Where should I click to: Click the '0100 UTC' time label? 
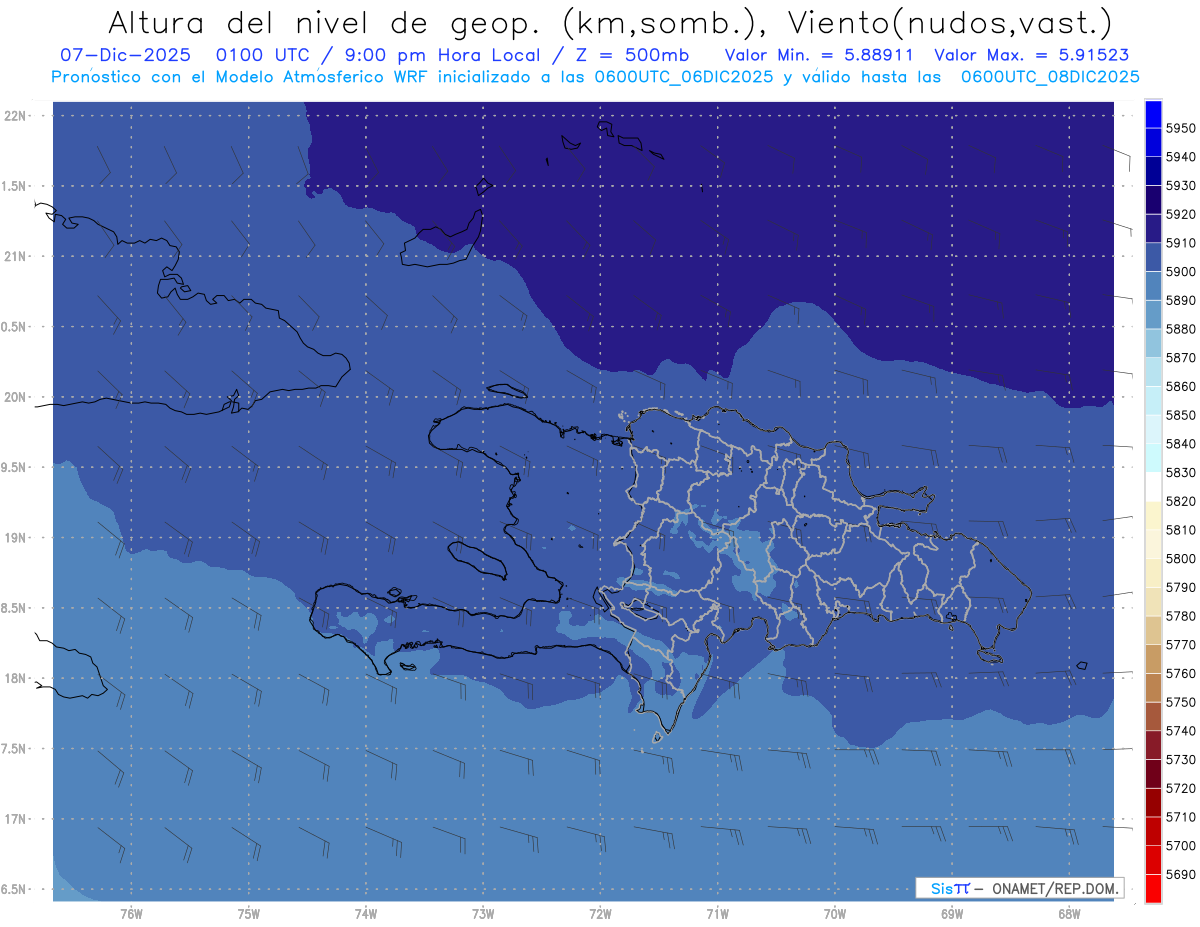point(263,55)
